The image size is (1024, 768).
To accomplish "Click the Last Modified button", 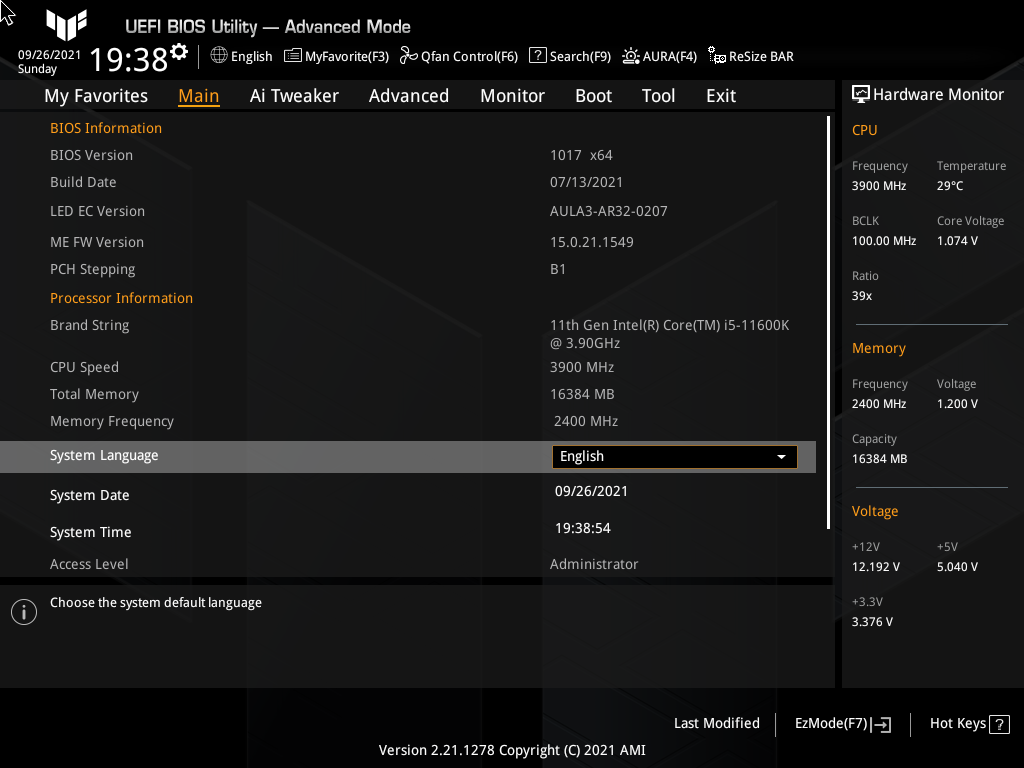I will coord(716,723).
